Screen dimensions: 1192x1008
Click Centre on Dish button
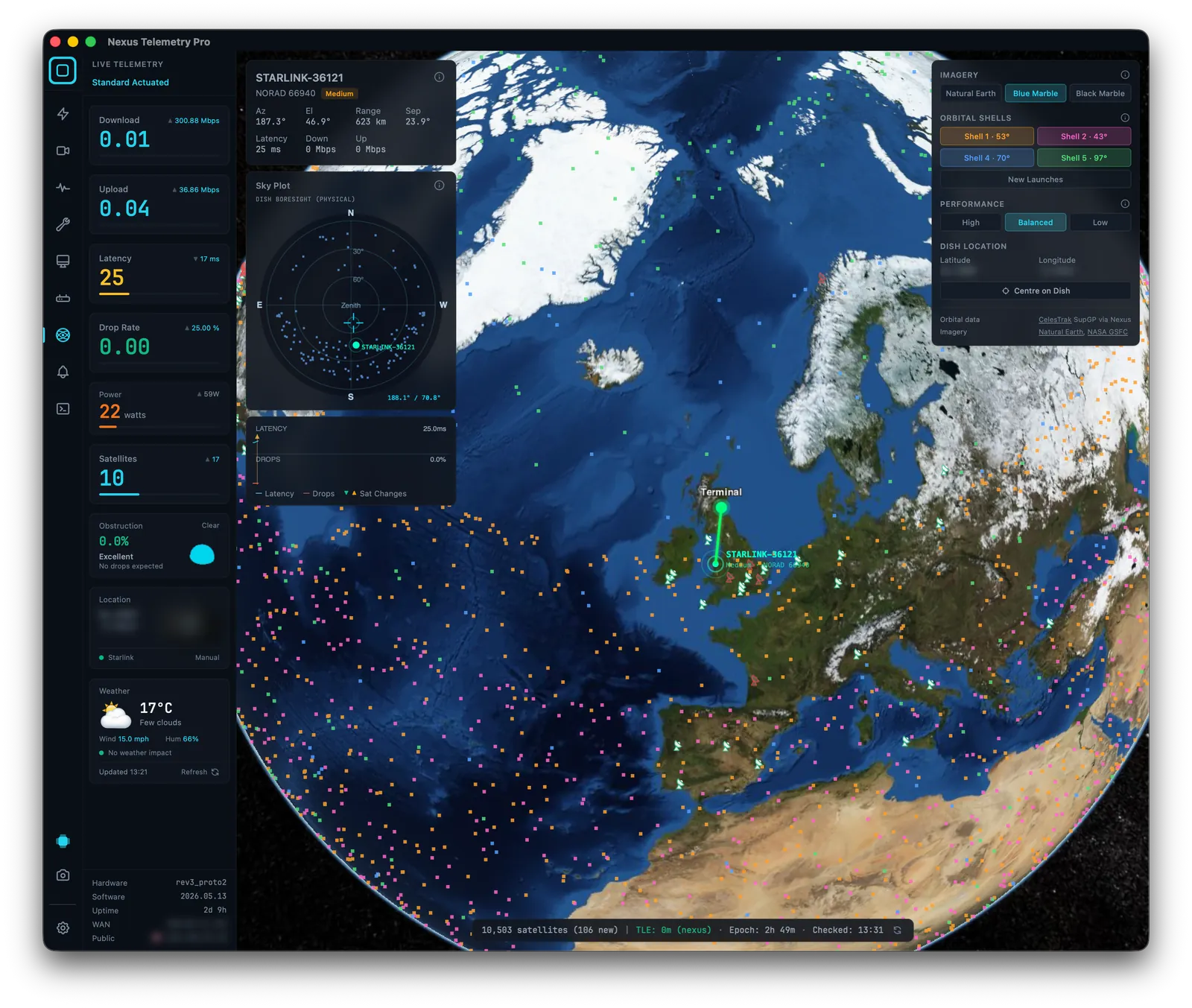point(1035,291)
